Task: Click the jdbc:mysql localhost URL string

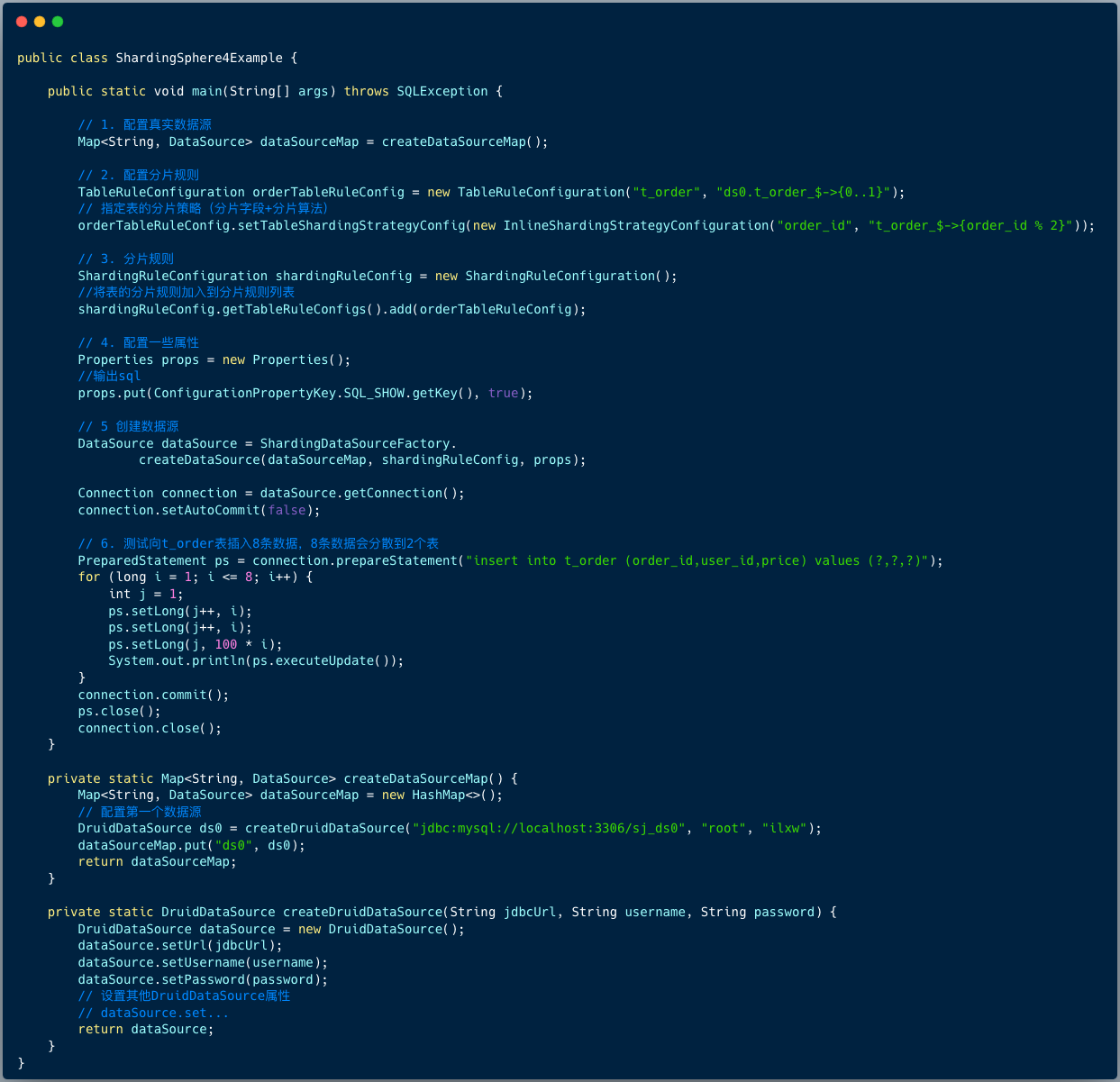Action: tap(549, 828)
